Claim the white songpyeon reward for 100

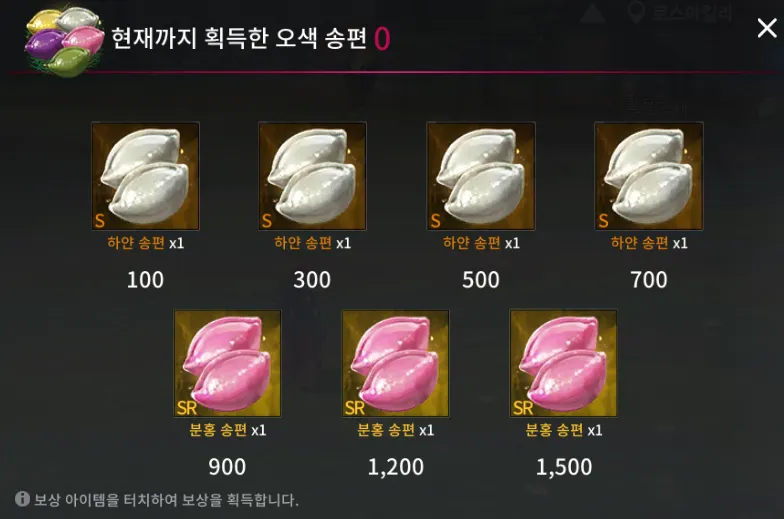click(146, 176)
